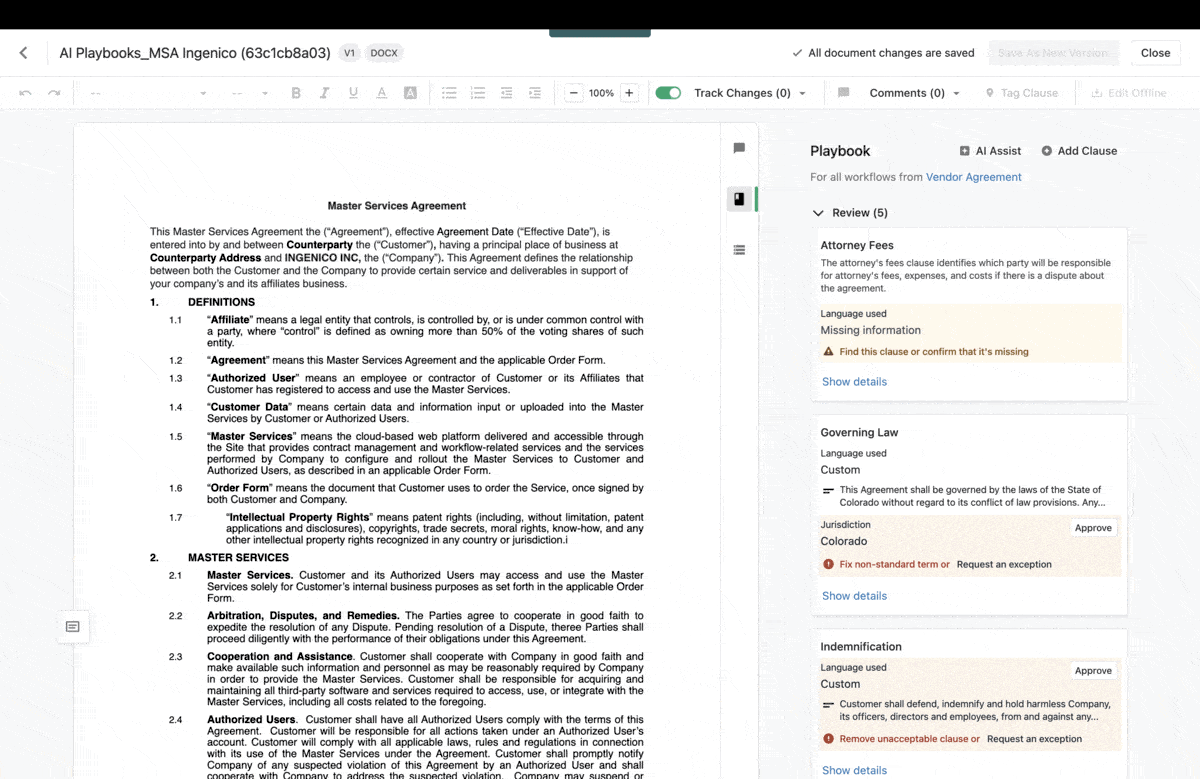1200x779 pixels.
Task: Insert a bulleted list
Action: pos(449,93)
